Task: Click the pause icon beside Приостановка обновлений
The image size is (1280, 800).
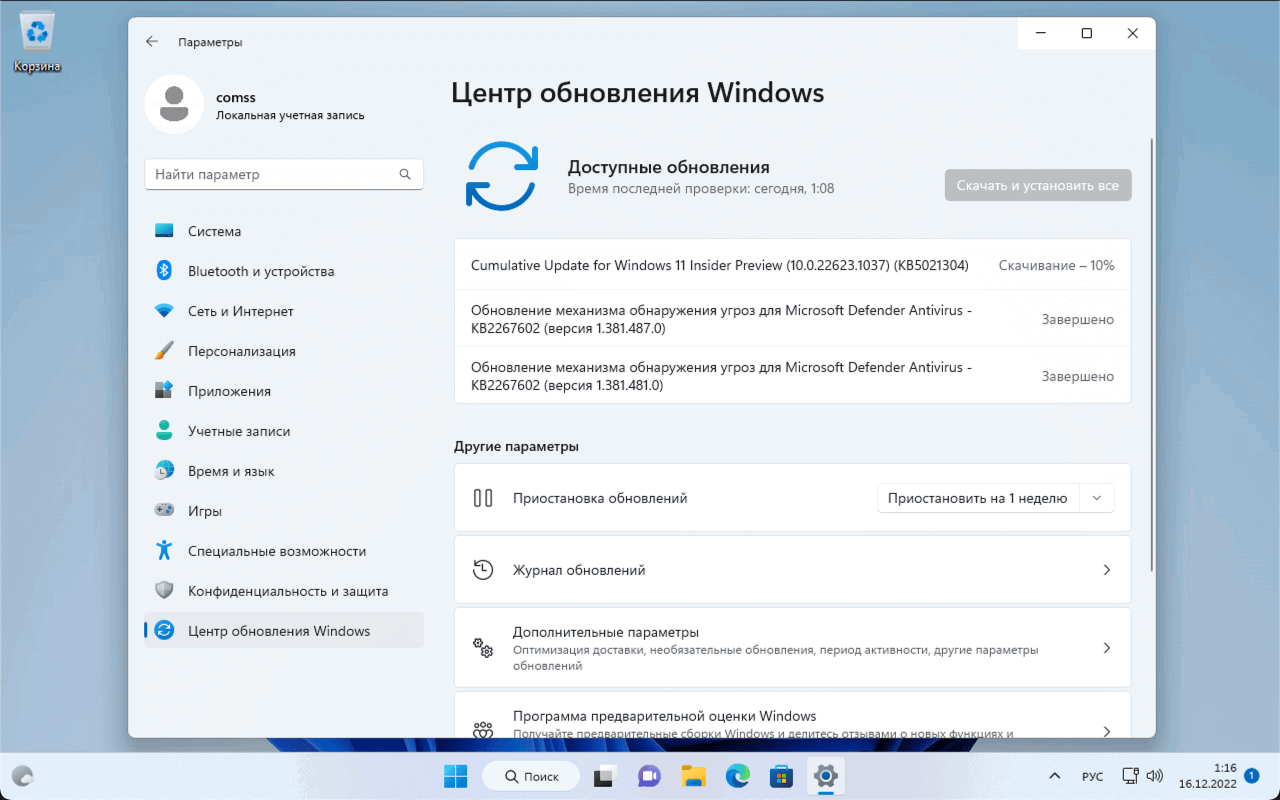Action: click(x=483, y=498)
